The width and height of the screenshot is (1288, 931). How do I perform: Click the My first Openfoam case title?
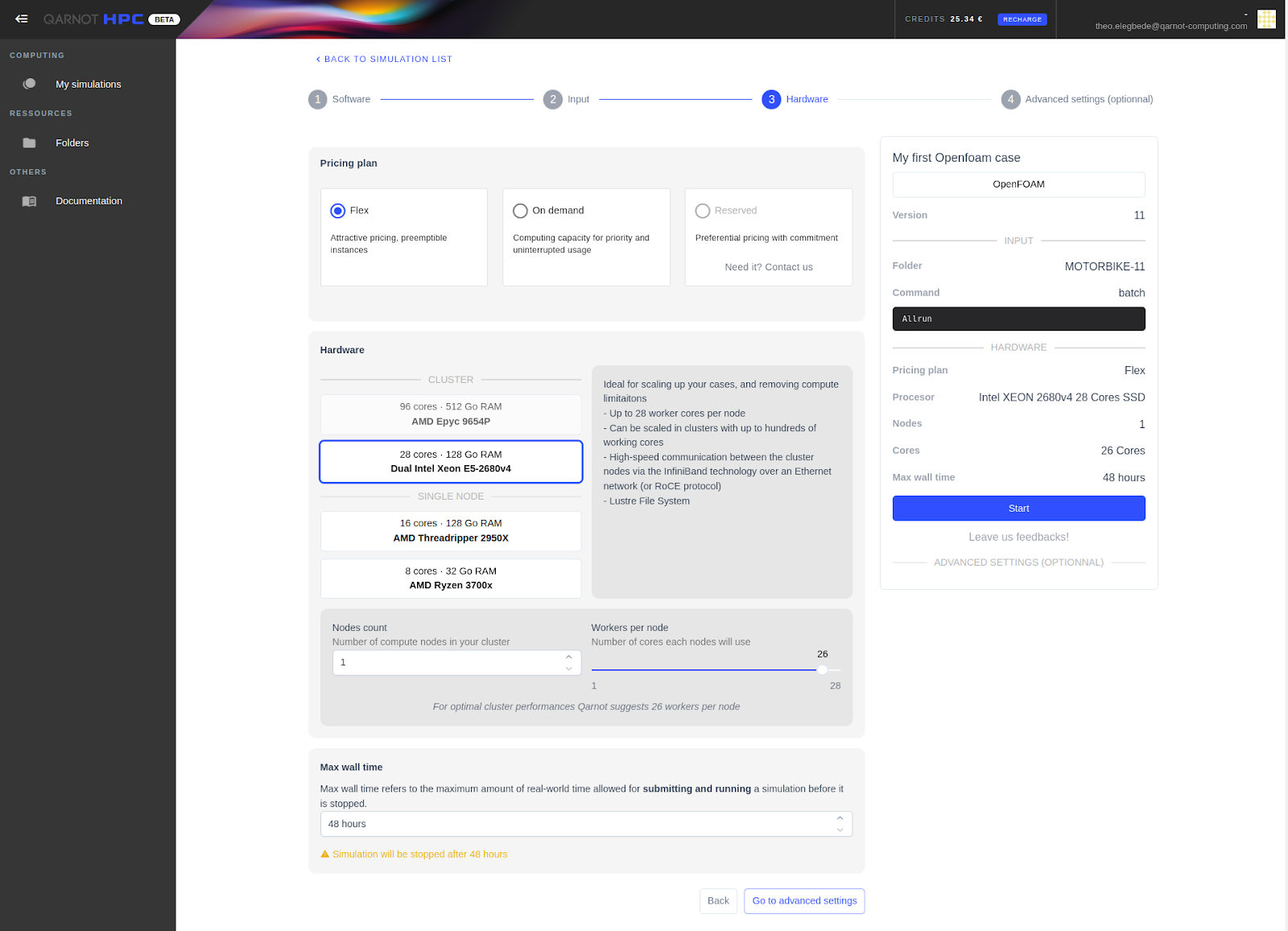956,158
